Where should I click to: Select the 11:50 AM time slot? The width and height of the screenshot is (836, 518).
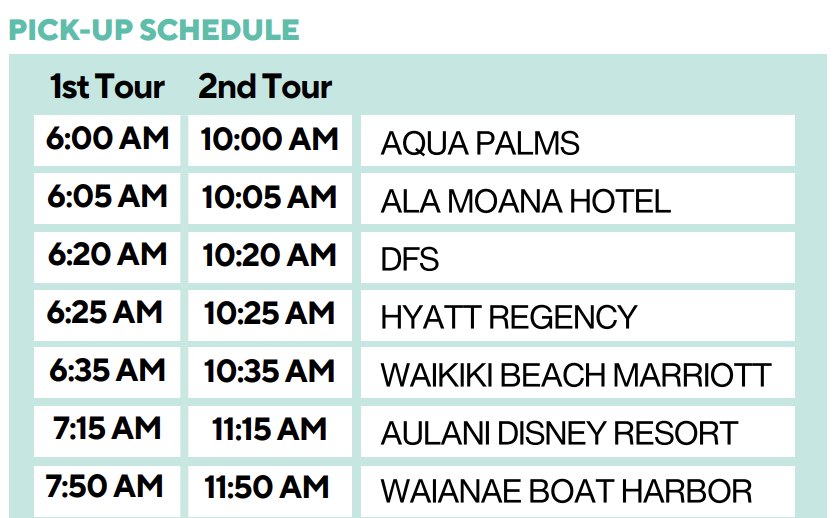coord(270,487)
